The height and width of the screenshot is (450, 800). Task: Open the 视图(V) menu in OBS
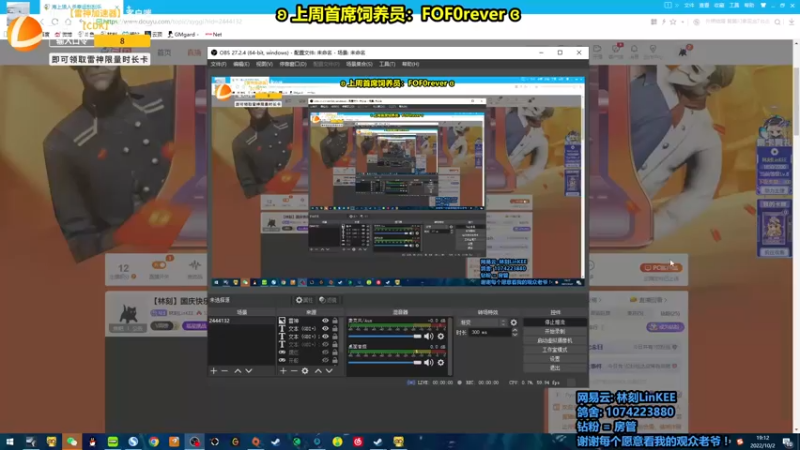pos(264,64)
